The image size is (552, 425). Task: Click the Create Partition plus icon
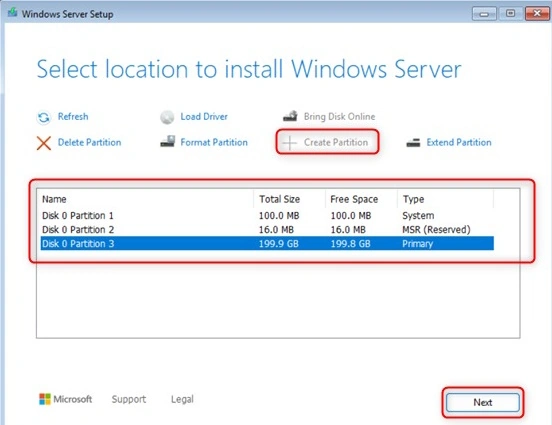[x=290, y=143]
